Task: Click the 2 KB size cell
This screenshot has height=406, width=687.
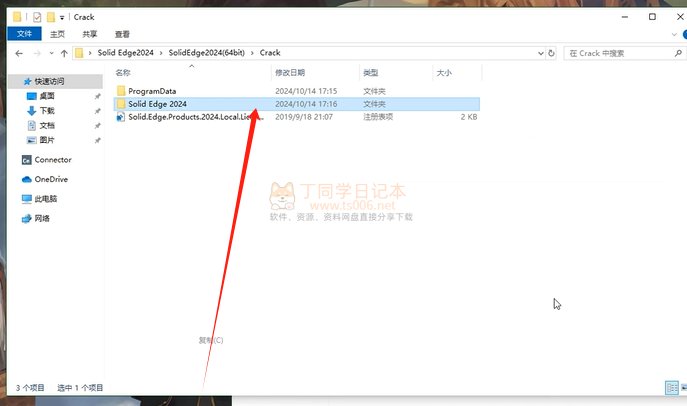Action: pyautogui.click(x=469, y=117)
